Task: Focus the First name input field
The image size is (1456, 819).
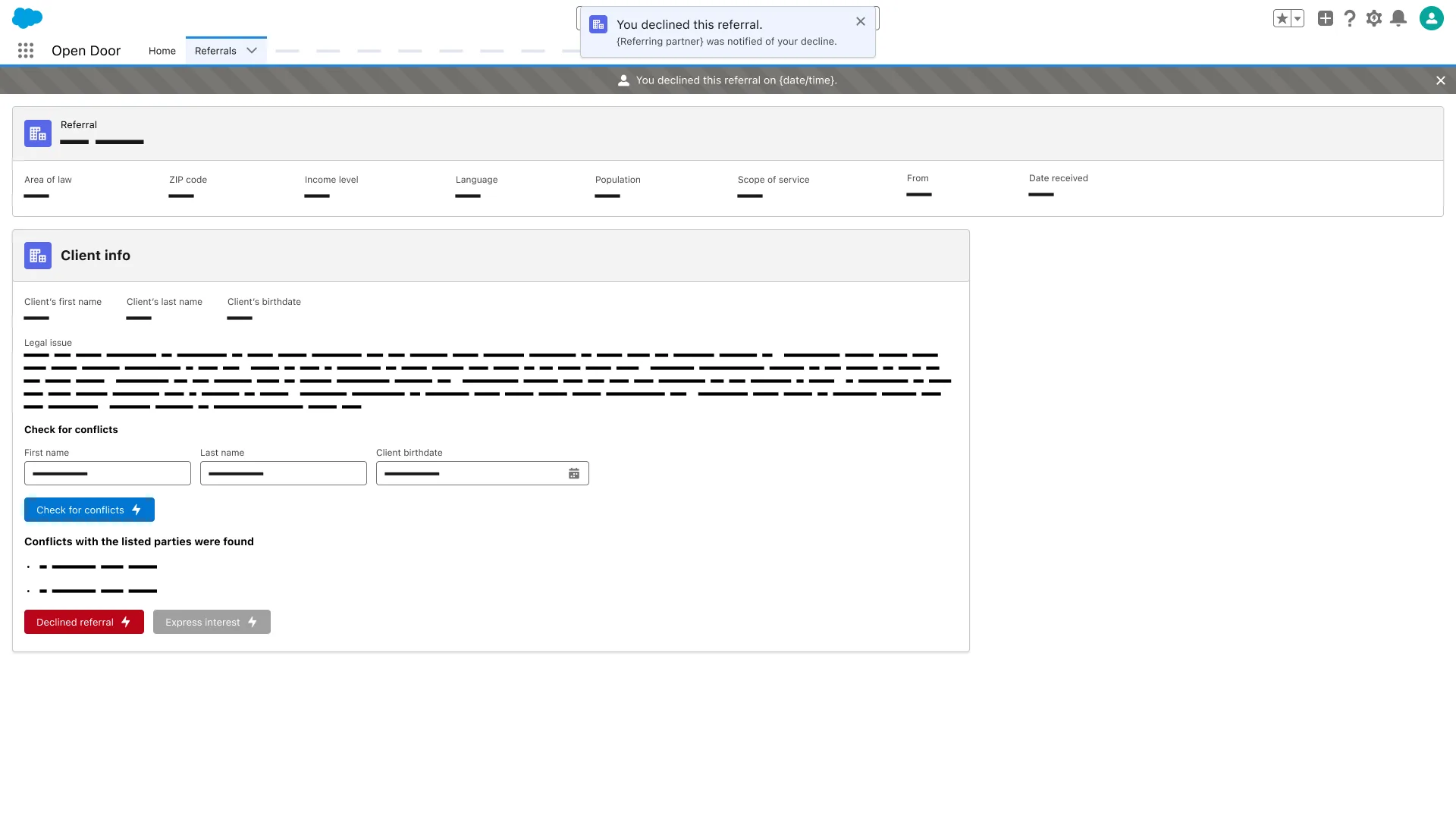Action: pos(108,473)
